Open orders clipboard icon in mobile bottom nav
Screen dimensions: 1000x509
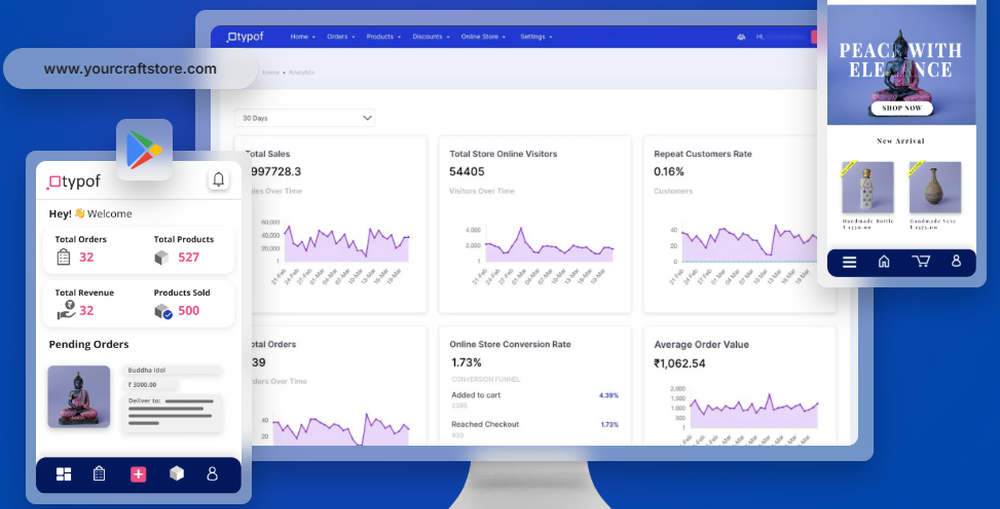99,473
